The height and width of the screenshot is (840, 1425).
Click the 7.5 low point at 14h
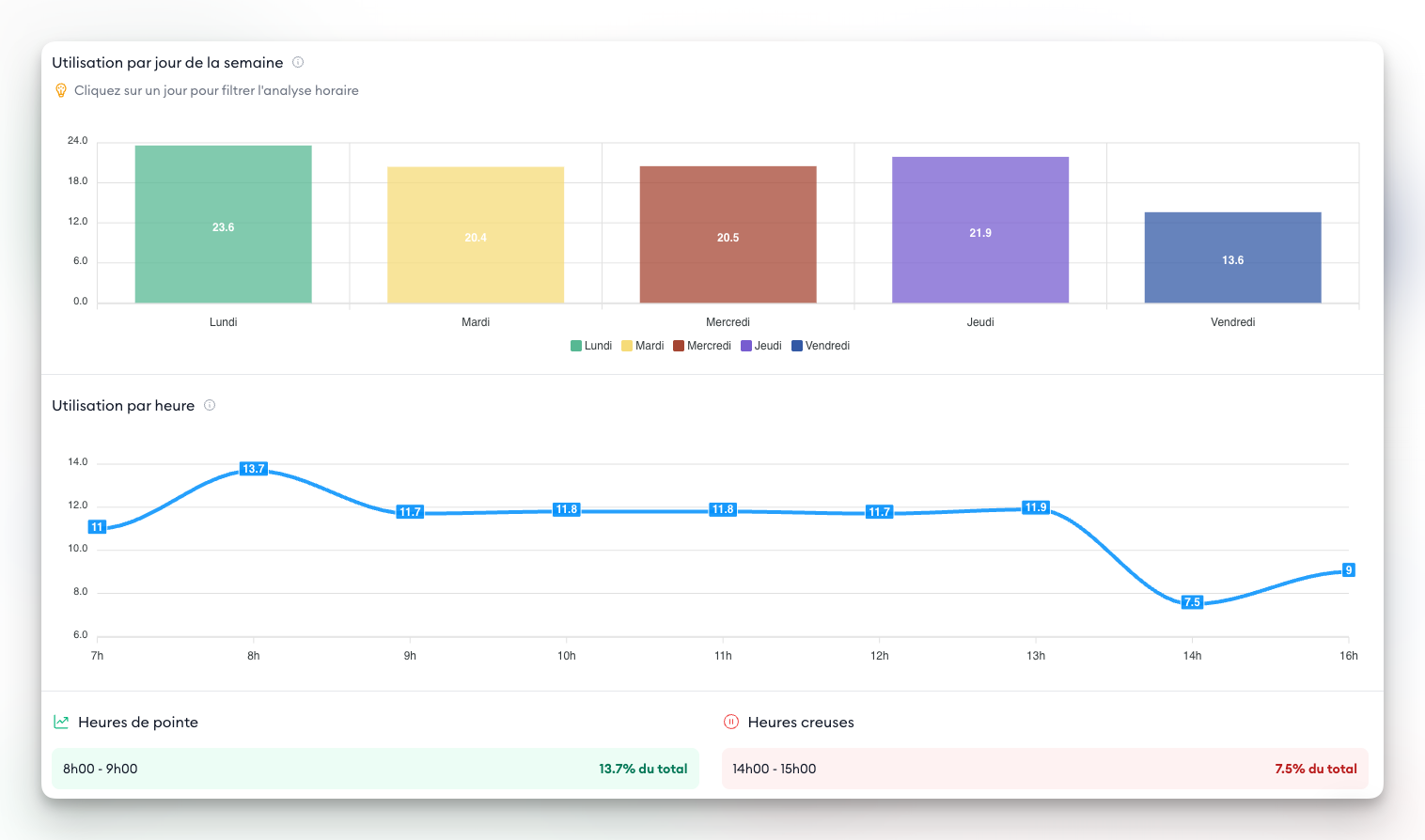1192,602
